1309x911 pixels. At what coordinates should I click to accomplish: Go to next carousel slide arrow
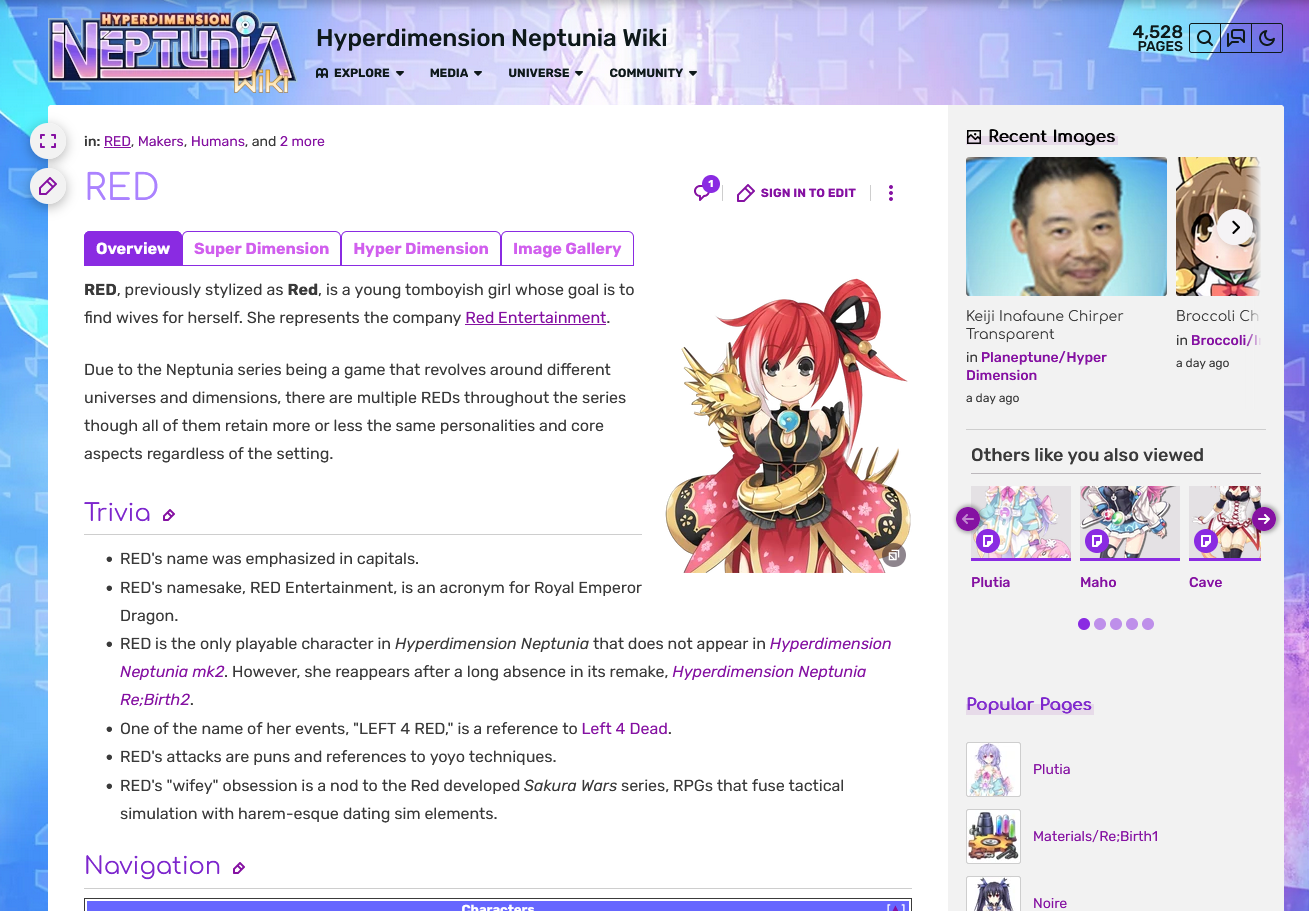[x=1264, y=519]
